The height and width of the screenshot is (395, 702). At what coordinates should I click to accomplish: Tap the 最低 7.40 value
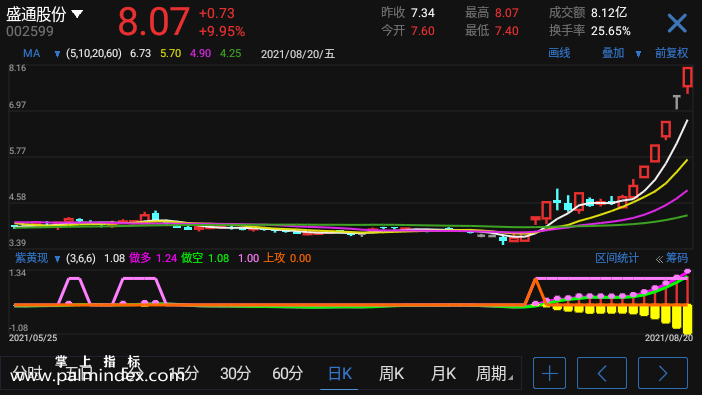tap(507, 31)
